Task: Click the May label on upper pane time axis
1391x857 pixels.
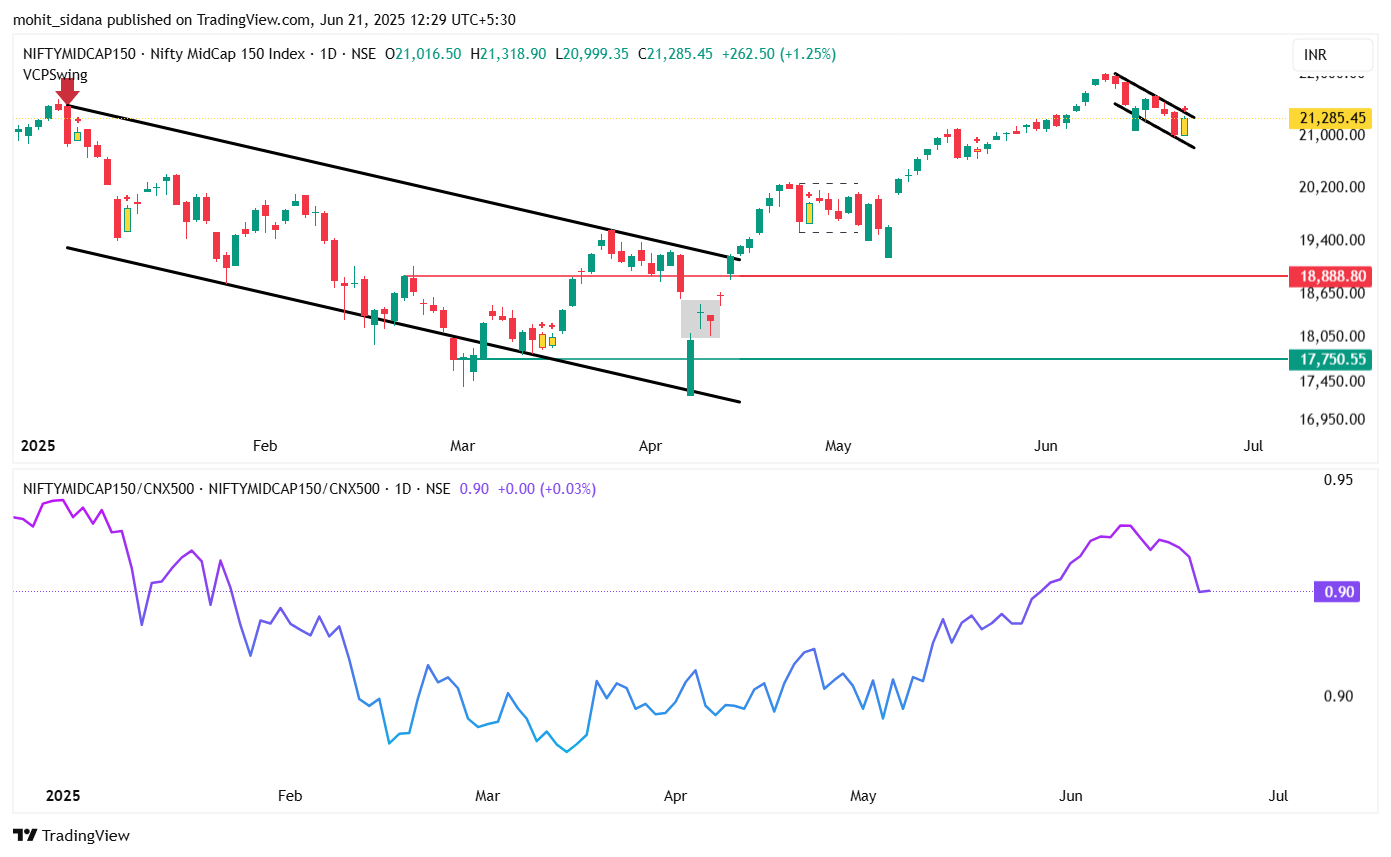Action: point(838,446)
